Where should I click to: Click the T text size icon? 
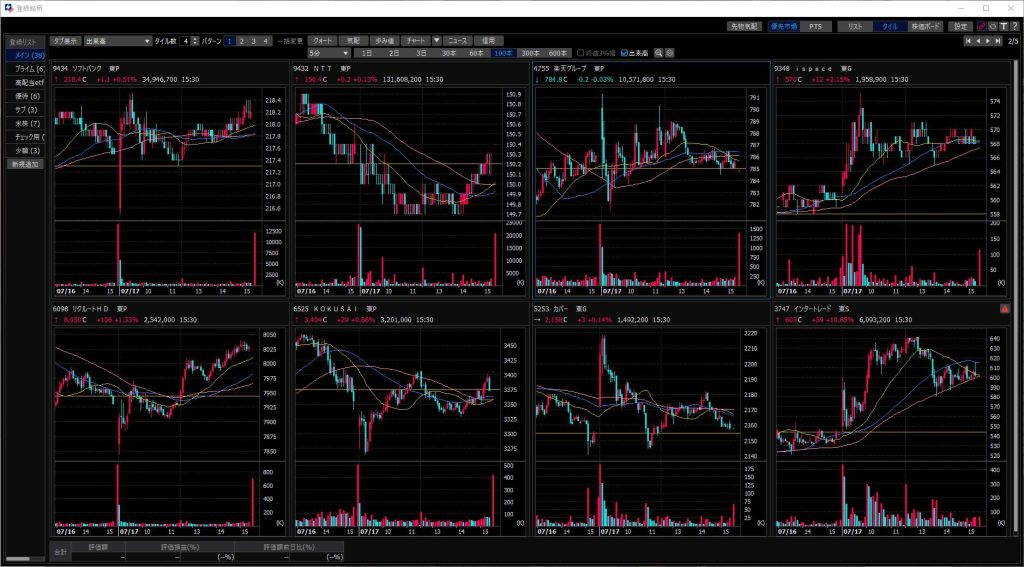(x=1003, y=26)
